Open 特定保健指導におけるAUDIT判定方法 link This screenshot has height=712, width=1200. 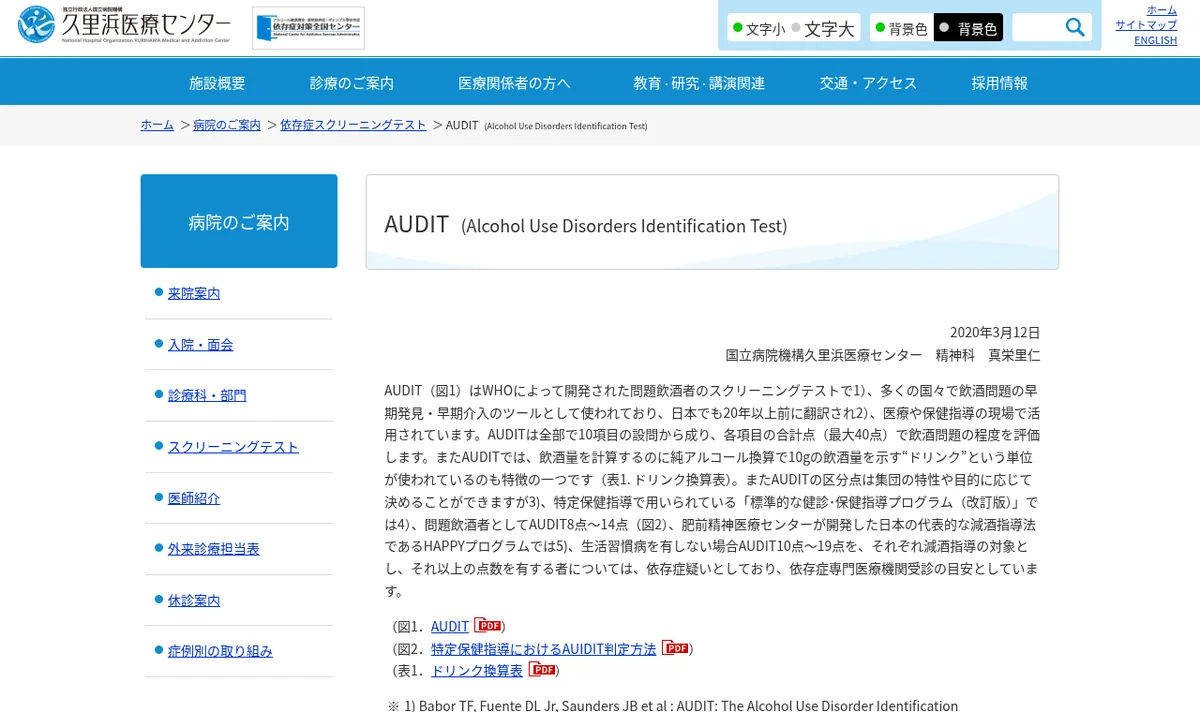click(x=543, y=648)
